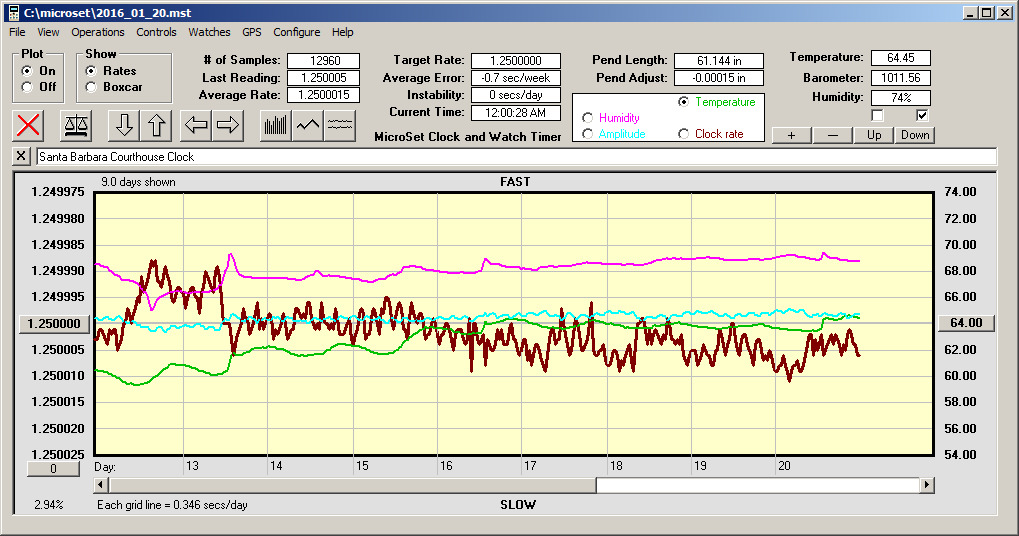The image size is (1019, 536).
Task: Click the Barometer value field
Action: coord(901,78)
